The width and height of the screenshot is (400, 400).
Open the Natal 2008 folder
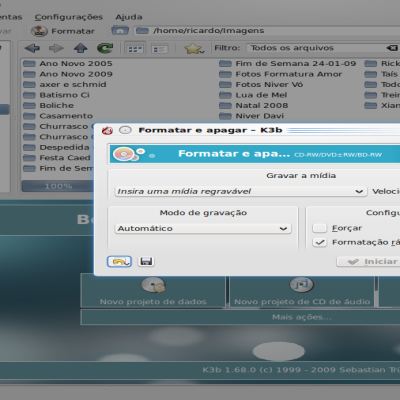pyautogui.click(x=254, y=105)
